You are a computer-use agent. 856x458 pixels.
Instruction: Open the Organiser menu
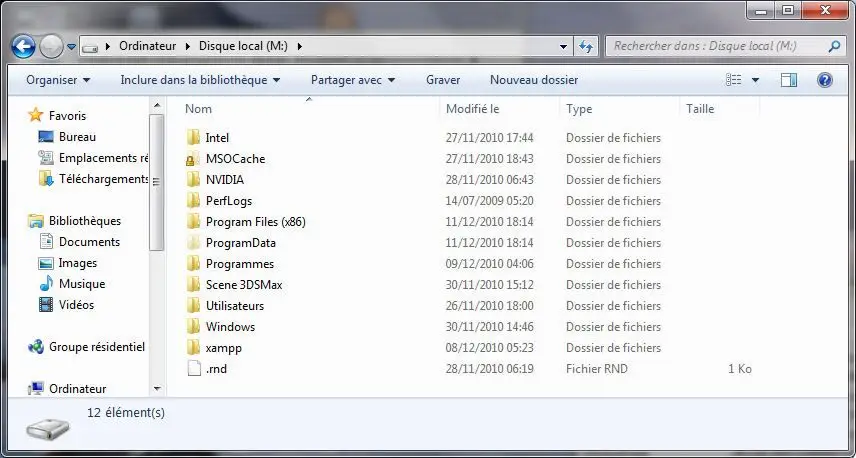click(58, 80)
